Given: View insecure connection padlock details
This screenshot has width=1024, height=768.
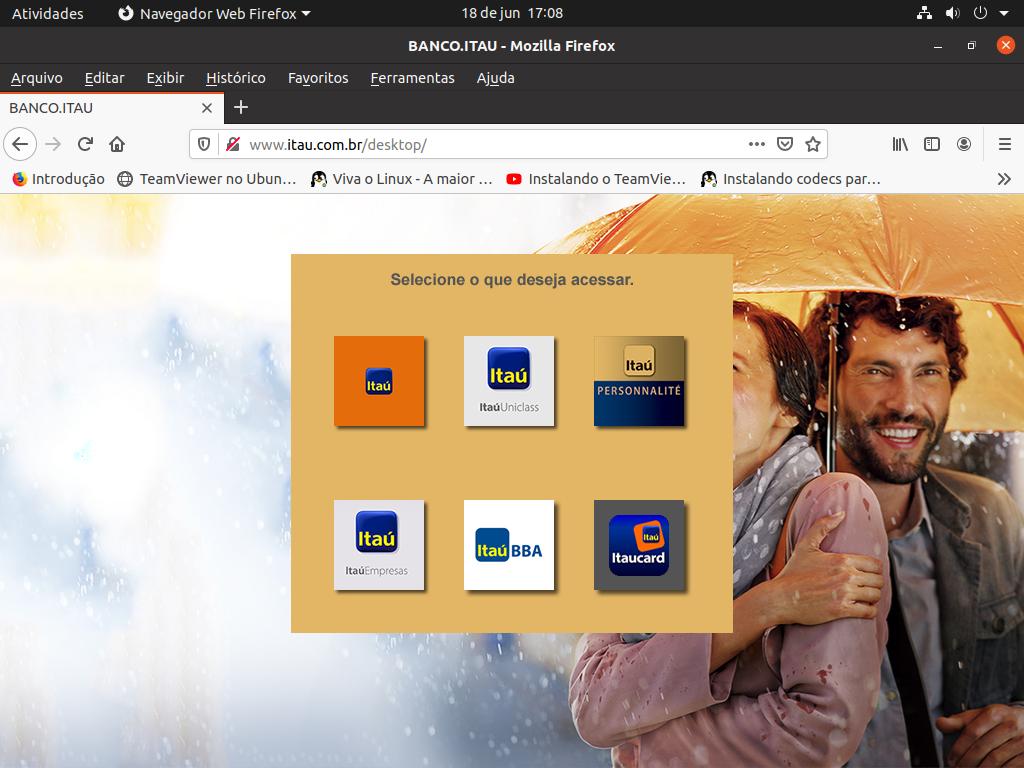Looking at the screenshot, I should [x=232, y=144].
